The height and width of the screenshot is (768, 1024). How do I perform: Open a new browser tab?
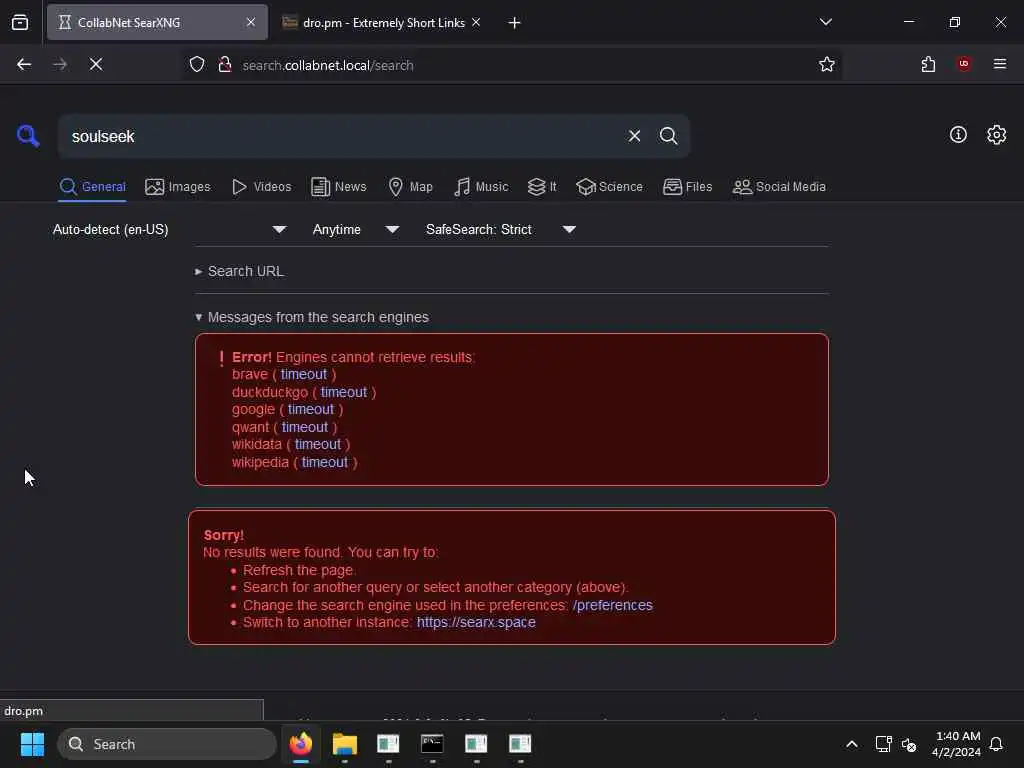514,23
